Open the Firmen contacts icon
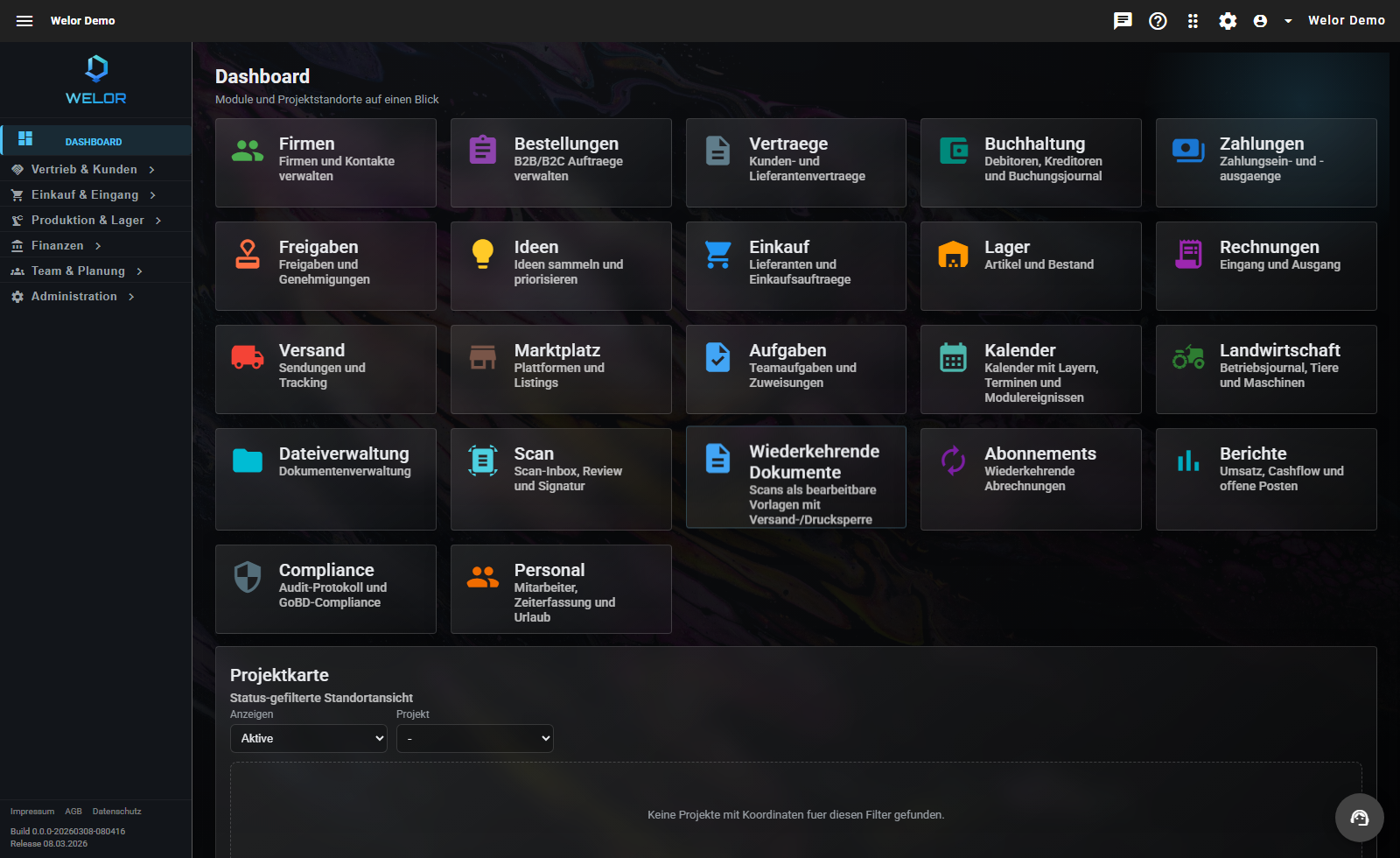Viewport: 1400px width, 858px height. pyautogui.click(x=247, y=151)
